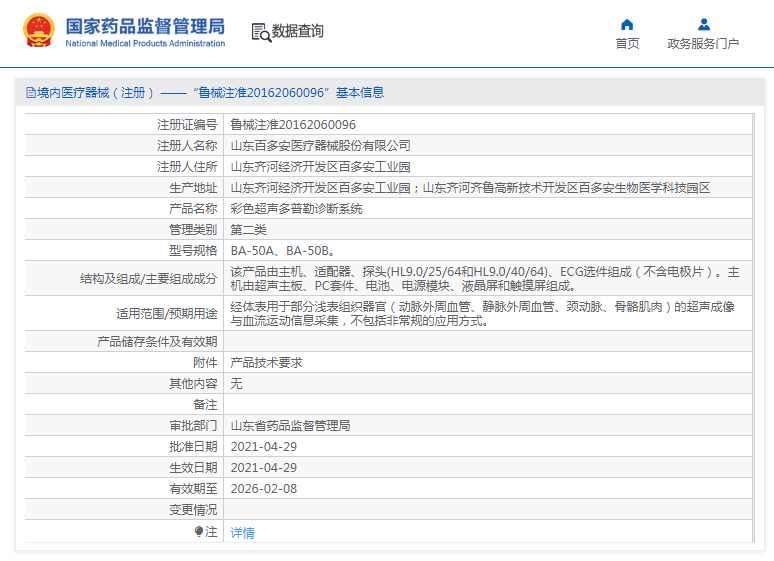Click the 型号规格 label
774x561 pixels.
click(x=193, y=251)
